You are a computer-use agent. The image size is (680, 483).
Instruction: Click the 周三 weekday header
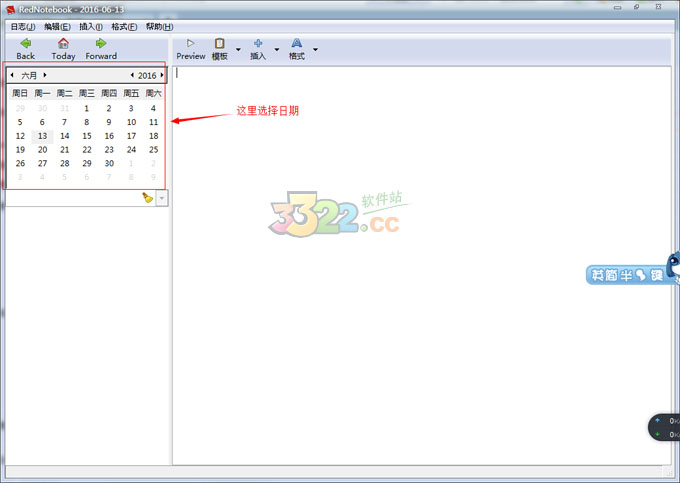point(87,93)
